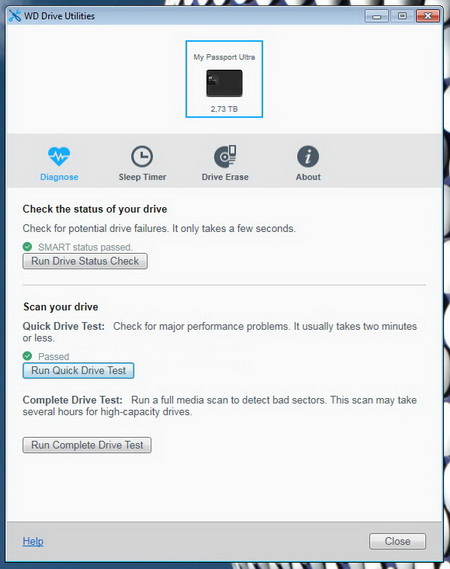Click the SMART status passed checkmark icon
The width and height of the screenshot is (450, 569).
click(x=27, y=247)
